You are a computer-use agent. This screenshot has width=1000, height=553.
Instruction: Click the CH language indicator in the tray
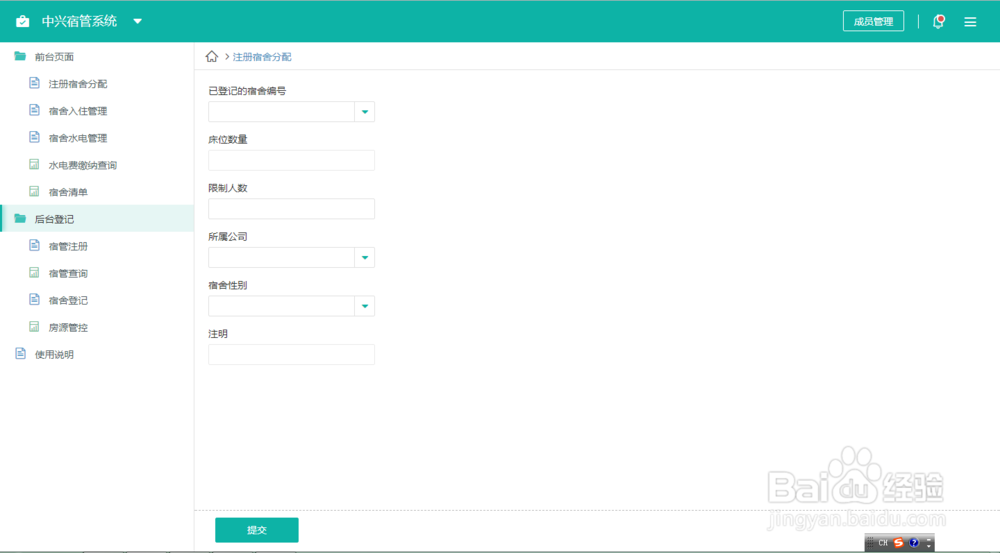(883, 543)
